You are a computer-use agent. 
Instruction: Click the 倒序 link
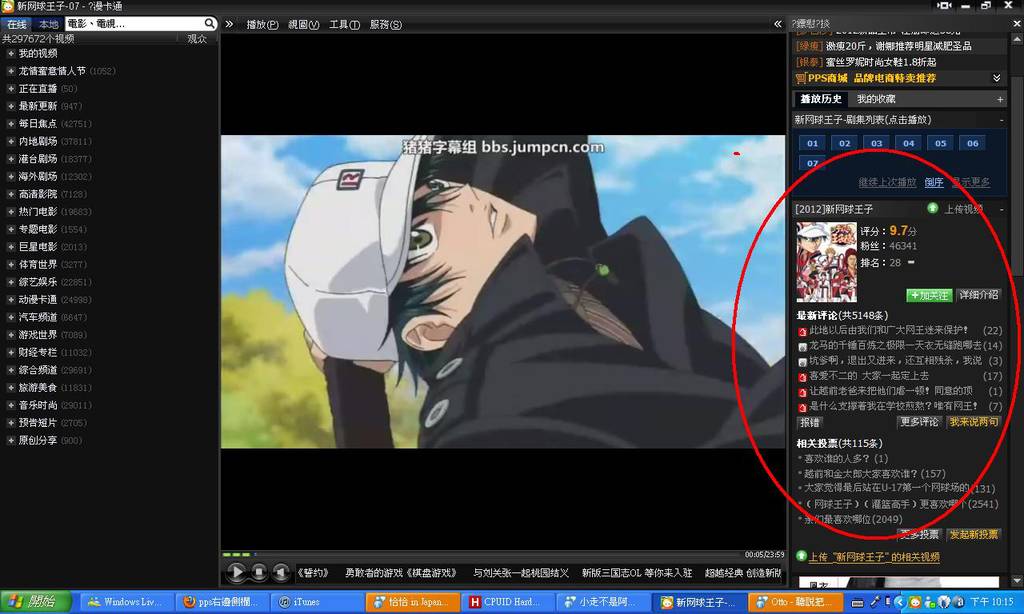[x=934, y=182]
